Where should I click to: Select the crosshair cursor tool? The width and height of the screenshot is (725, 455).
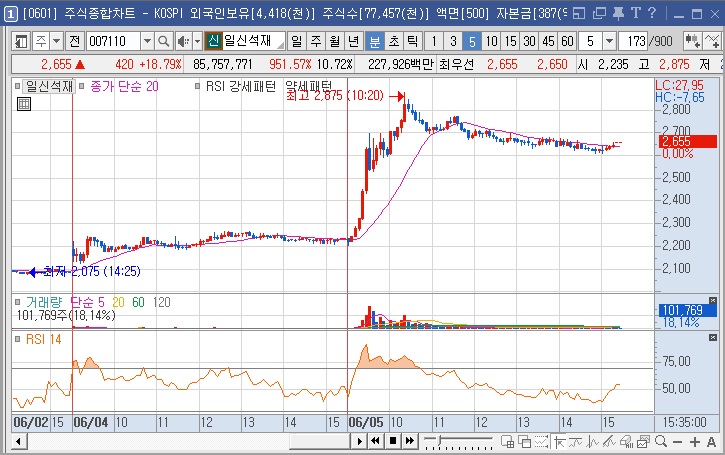point(559,442)
